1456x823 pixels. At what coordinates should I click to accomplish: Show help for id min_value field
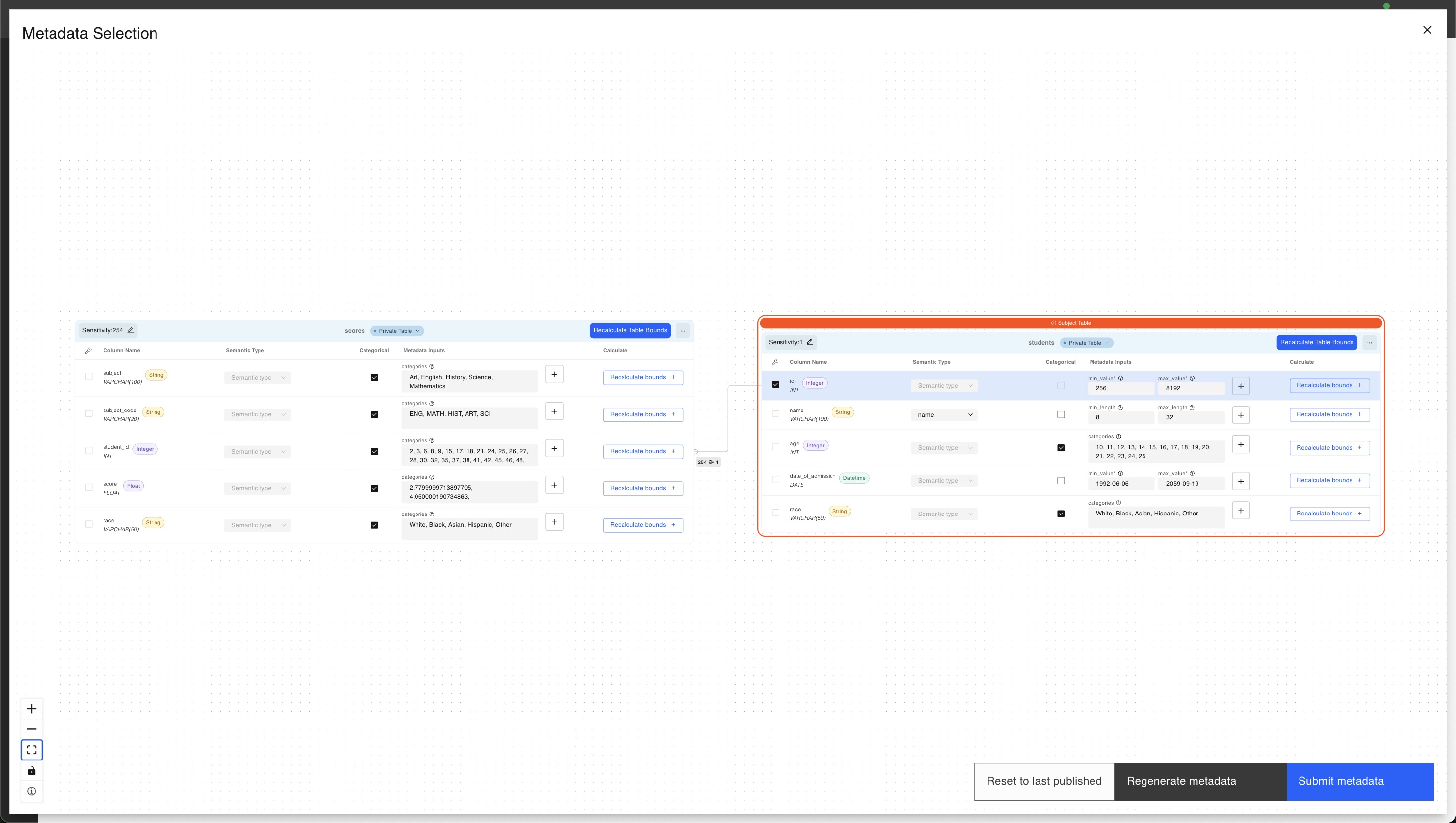click(1120, 379)
